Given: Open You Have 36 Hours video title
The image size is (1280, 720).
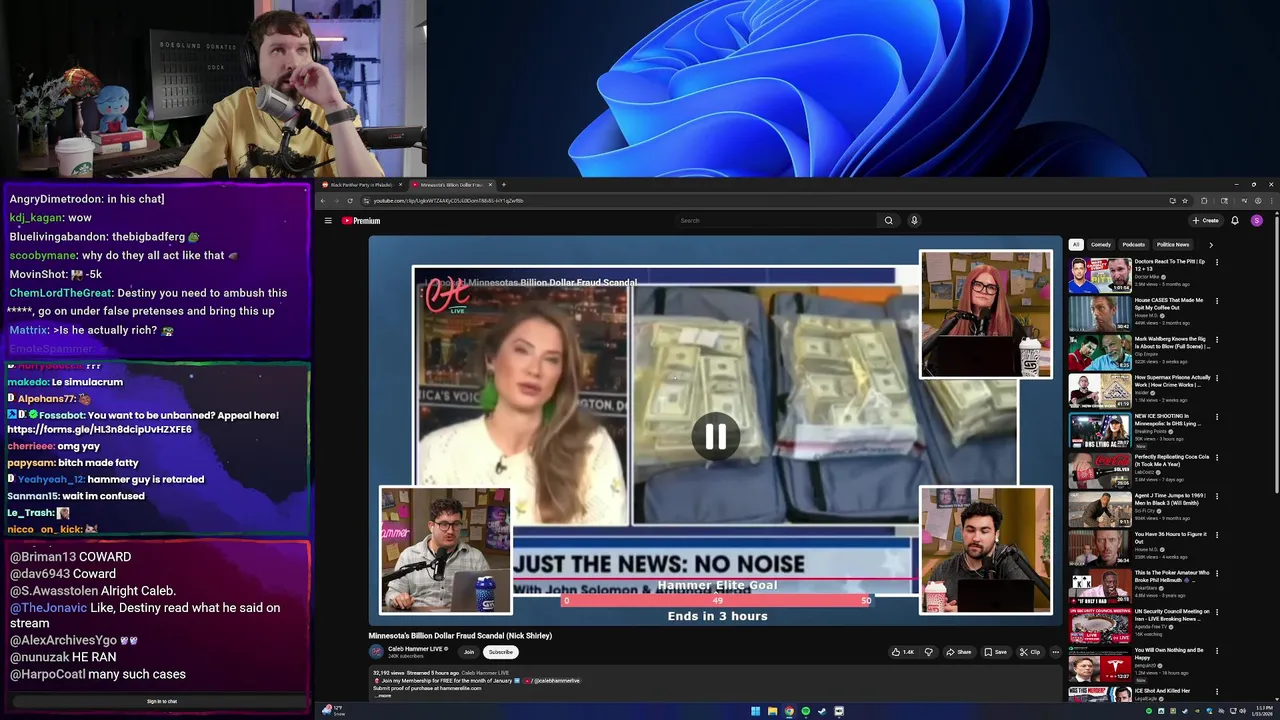Looking at the screenshot, I should (x=1171, y=538).
